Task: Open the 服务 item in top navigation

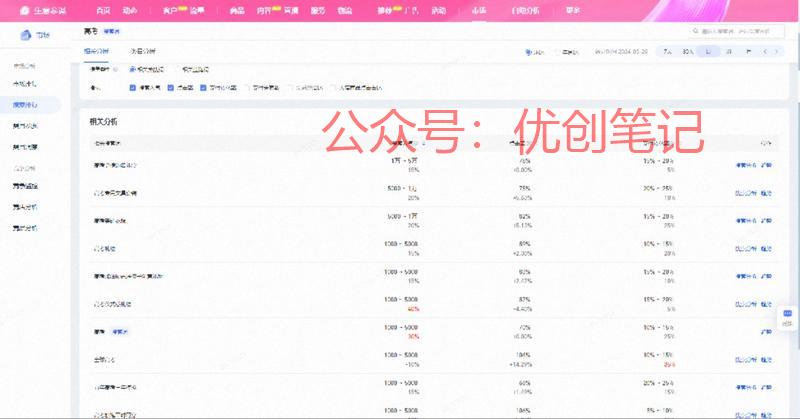Action: click(318, 10)
